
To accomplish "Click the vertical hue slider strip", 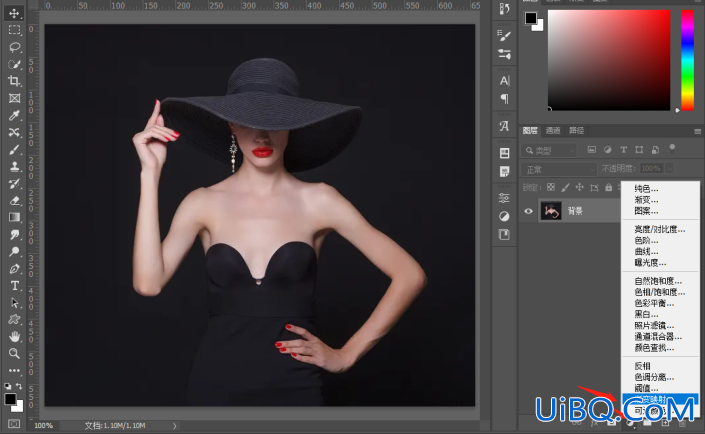I will [687, 60].
